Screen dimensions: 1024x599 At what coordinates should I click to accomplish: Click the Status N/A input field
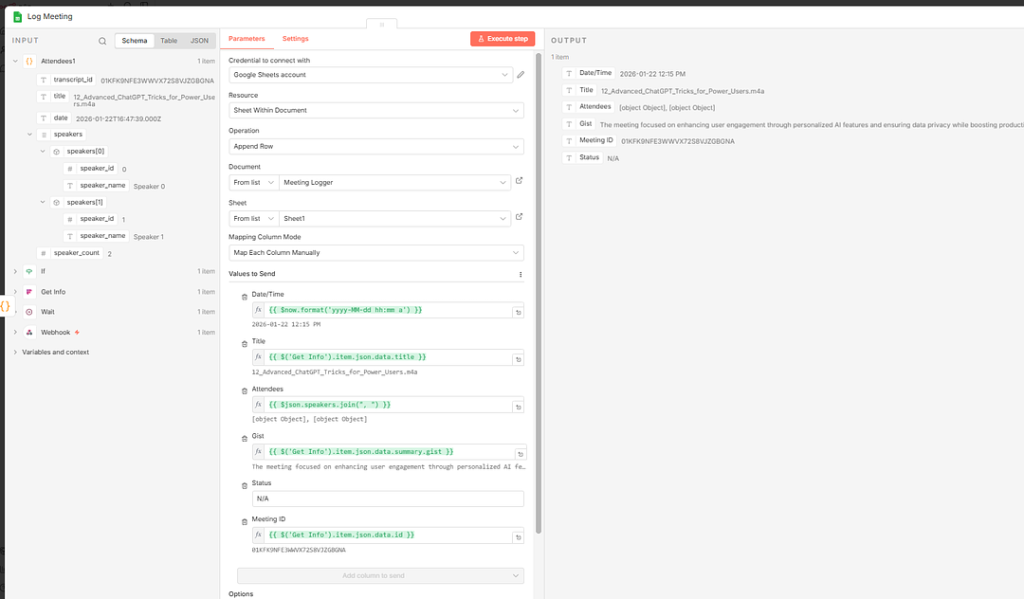[388, 498]
